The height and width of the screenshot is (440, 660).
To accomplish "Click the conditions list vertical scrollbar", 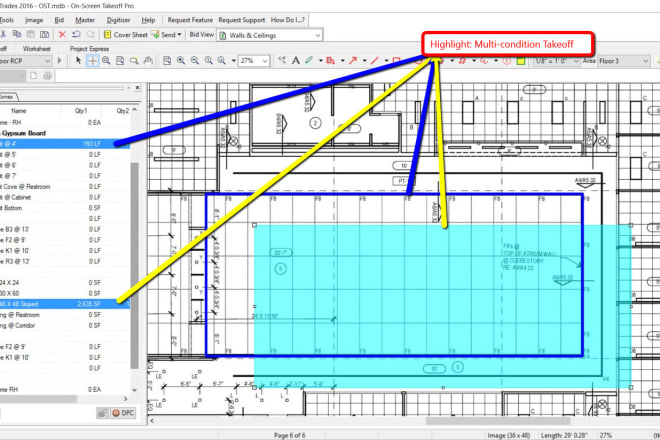I will click(135, 265).
